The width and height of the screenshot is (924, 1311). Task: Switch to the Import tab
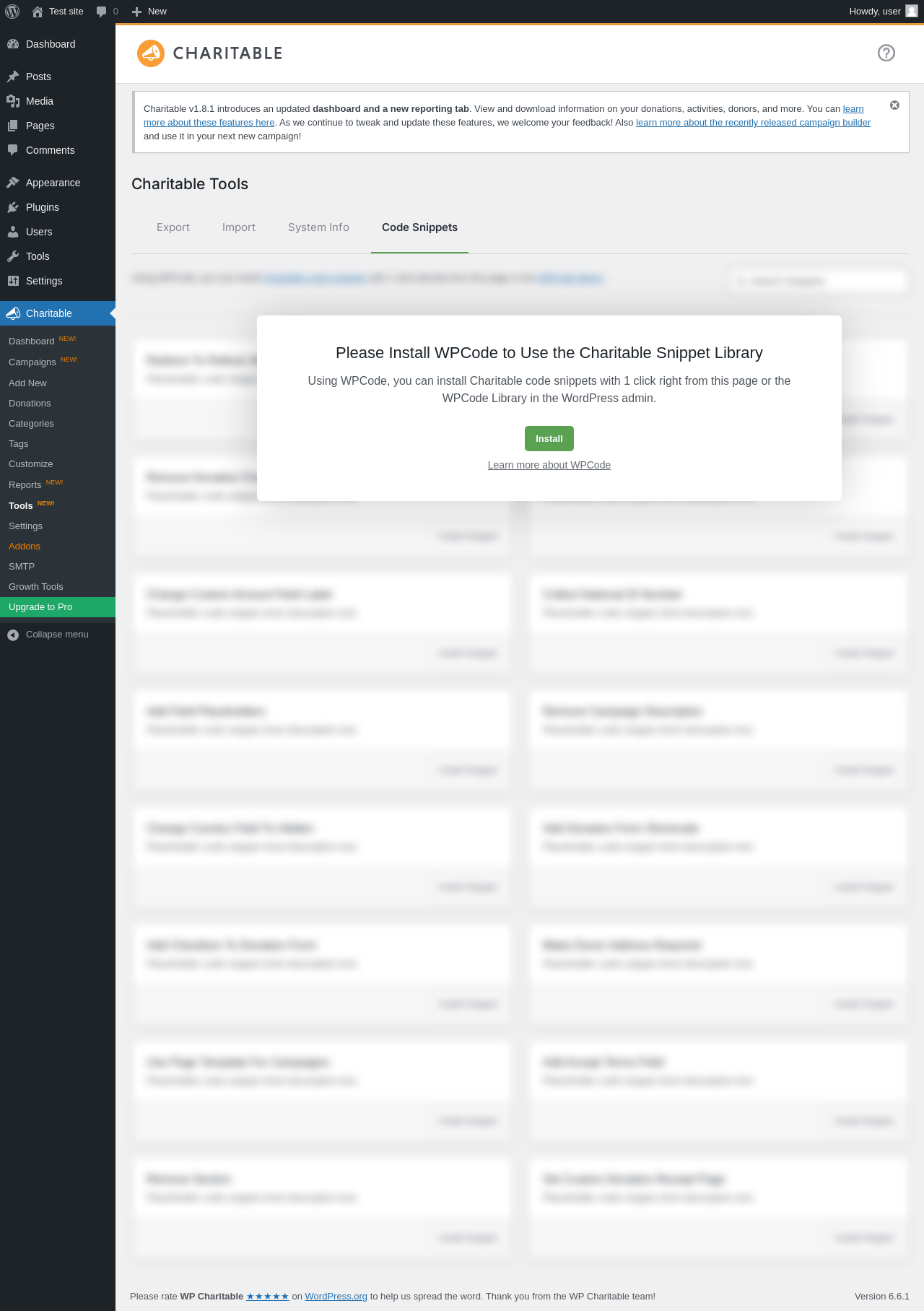(239, 227)
